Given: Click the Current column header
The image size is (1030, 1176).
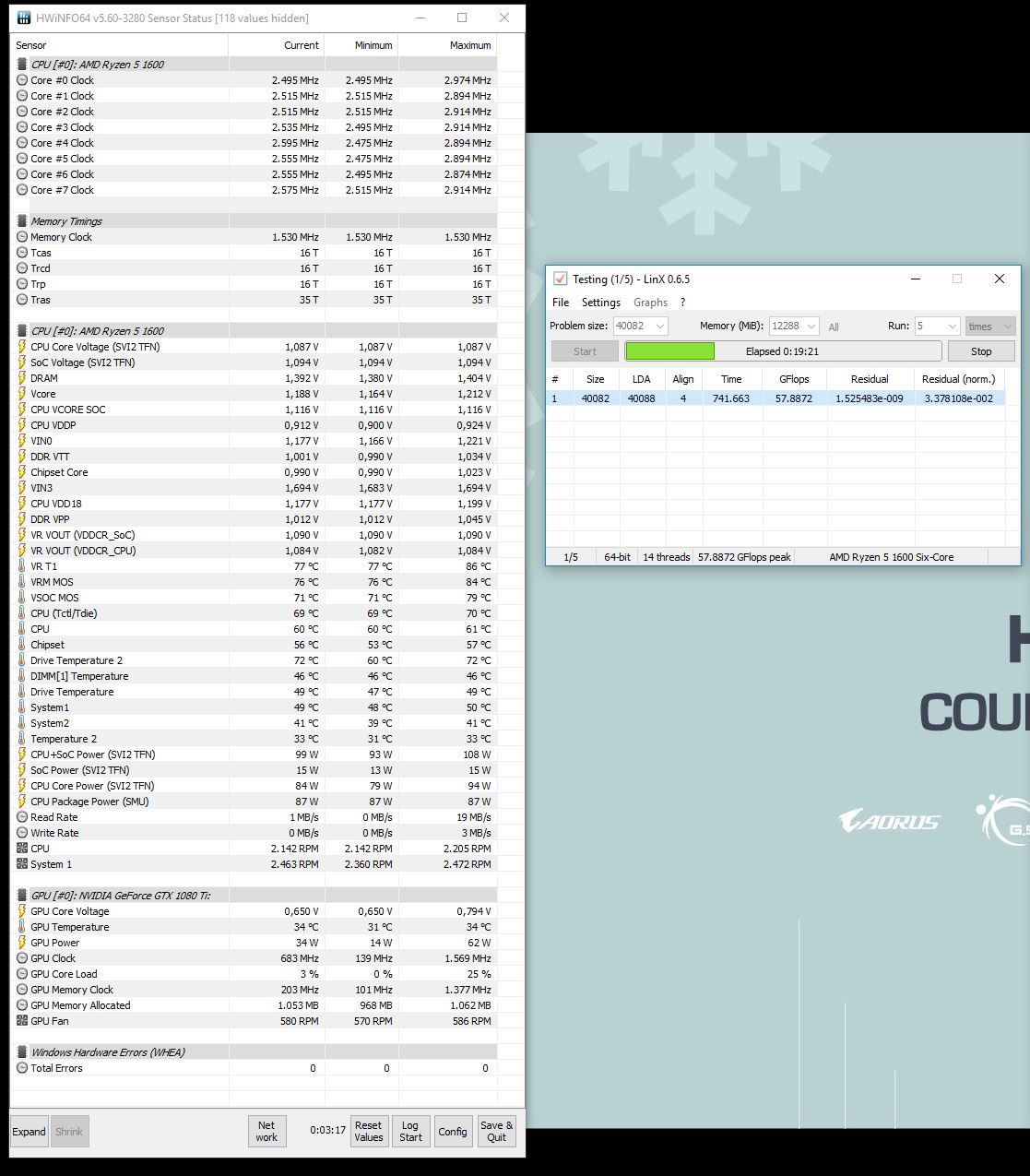Looking at the screenshot, I should pos(276,45).
